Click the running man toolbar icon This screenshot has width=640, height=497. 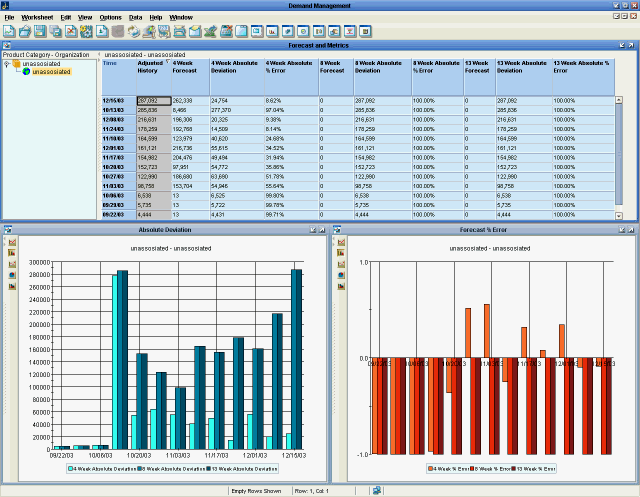[149, 31]
